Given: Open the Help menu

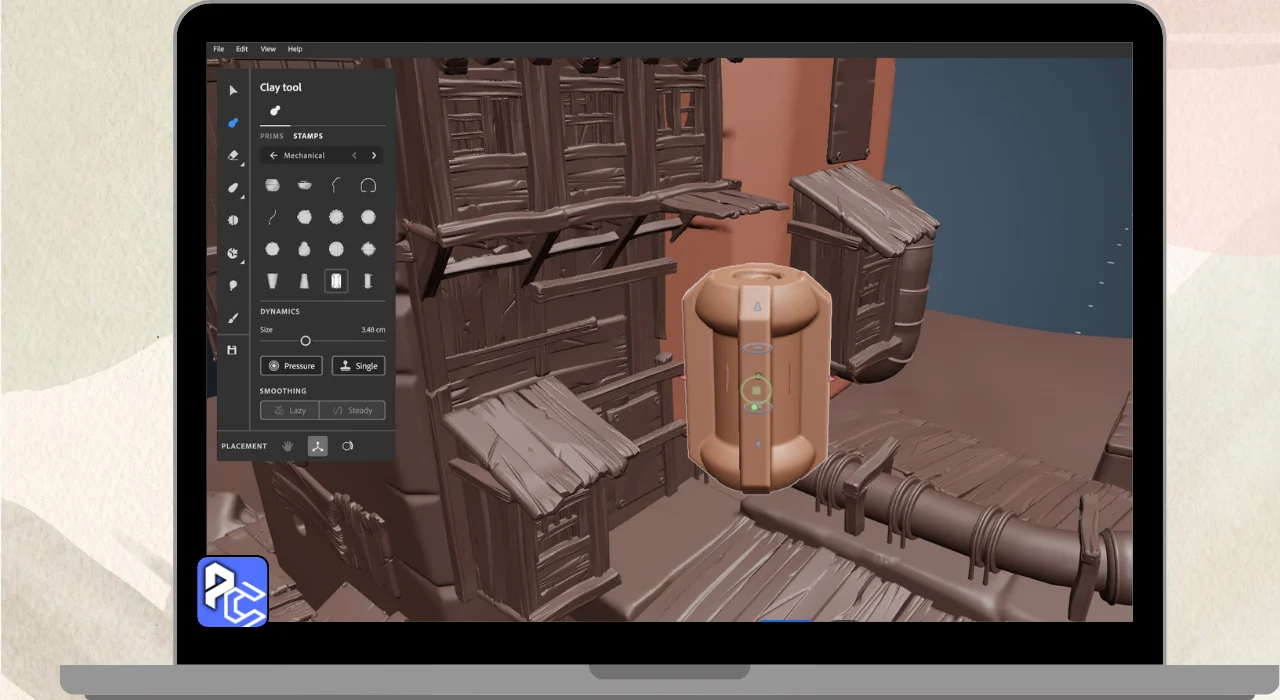Looking at the screenshot, I should (295, 49).
